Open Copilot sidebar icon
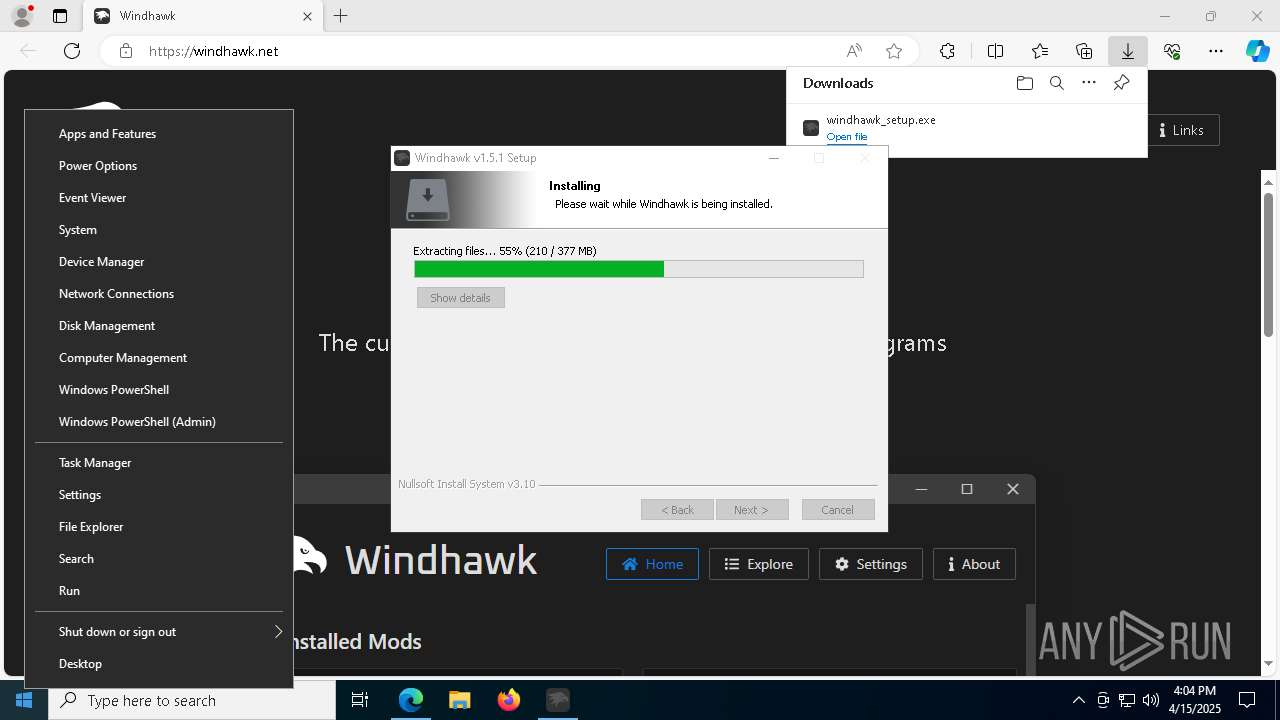Viewport: 1280px width, 720px height. pyautogui.click(x=1257, y=51)
